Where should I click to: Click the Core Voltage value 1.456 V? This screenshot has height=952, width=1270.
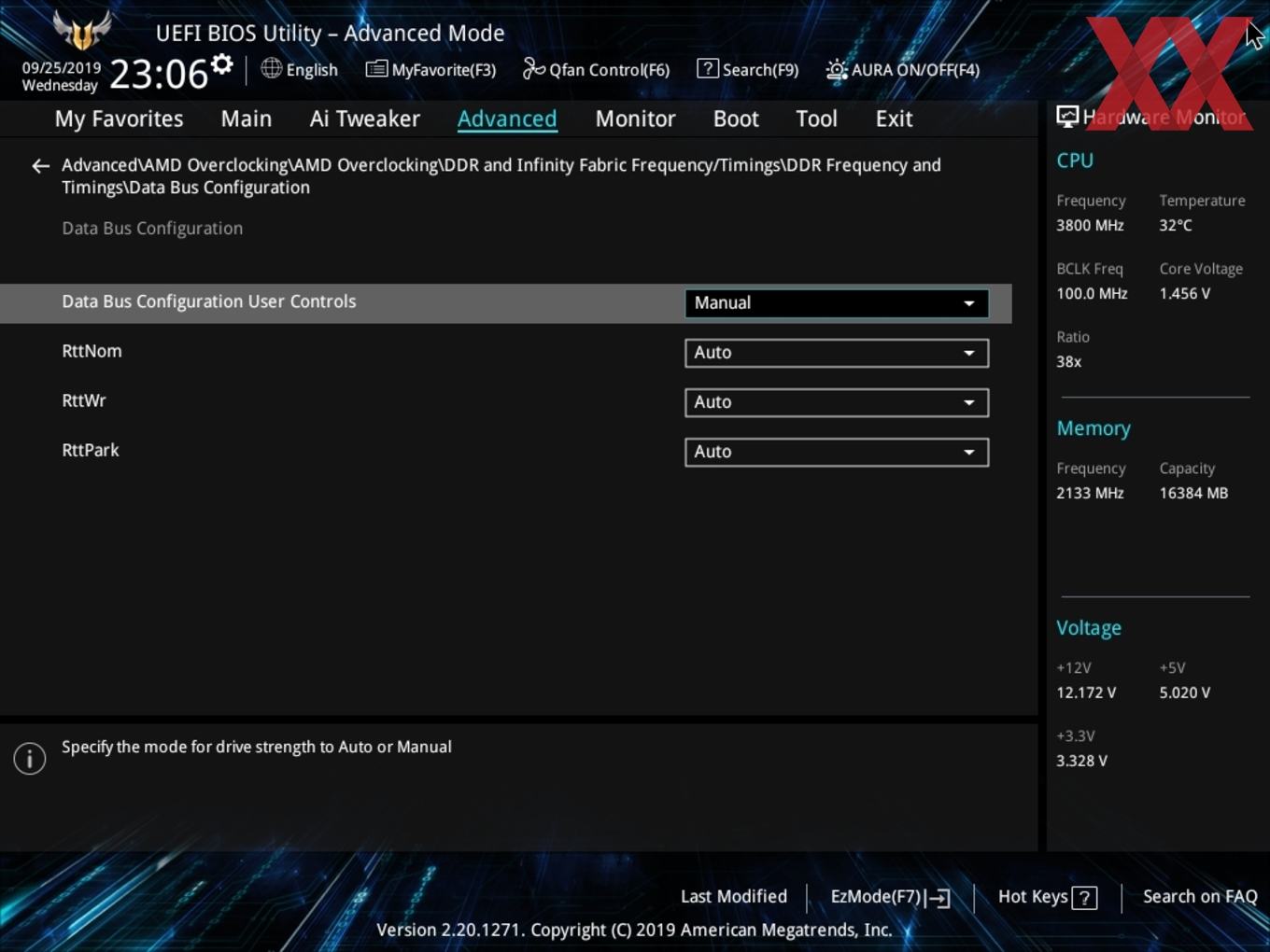[1185, 293]
